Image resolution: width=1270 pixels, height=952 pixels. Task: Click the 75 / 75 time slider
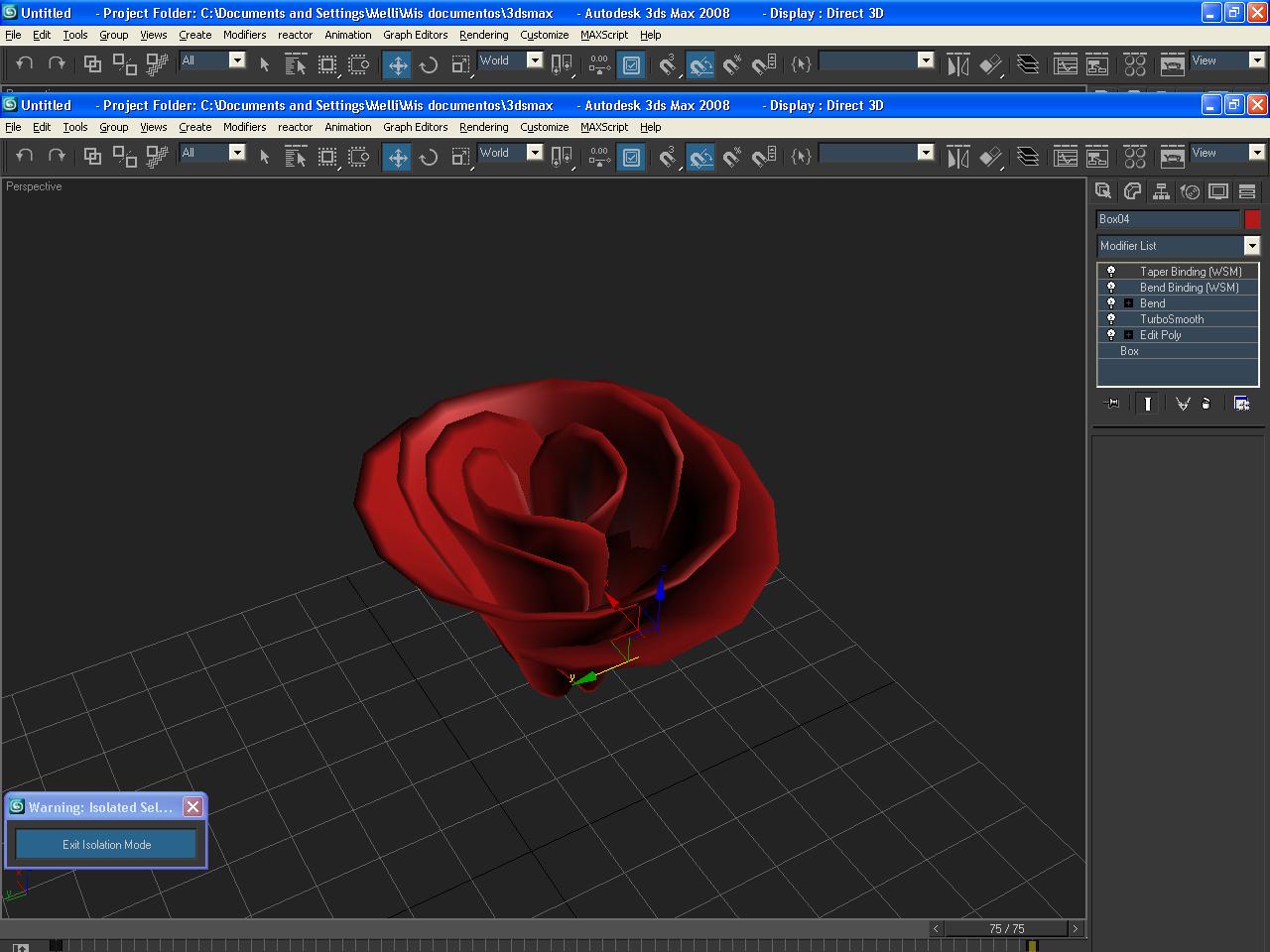click(1006, 929)
